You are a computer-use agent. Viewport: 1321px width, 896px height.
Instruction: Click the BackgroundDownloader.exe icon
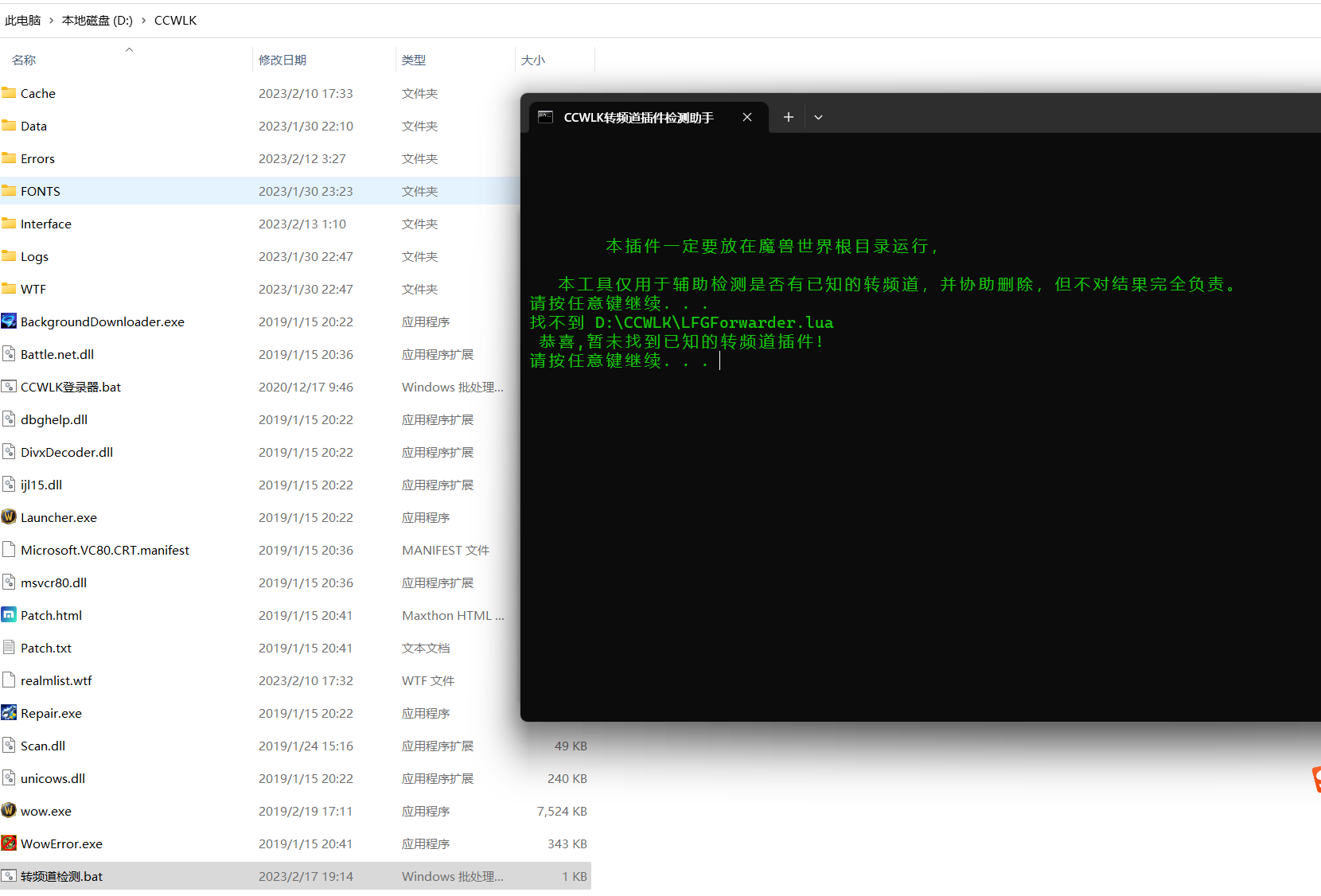point(9,321)
